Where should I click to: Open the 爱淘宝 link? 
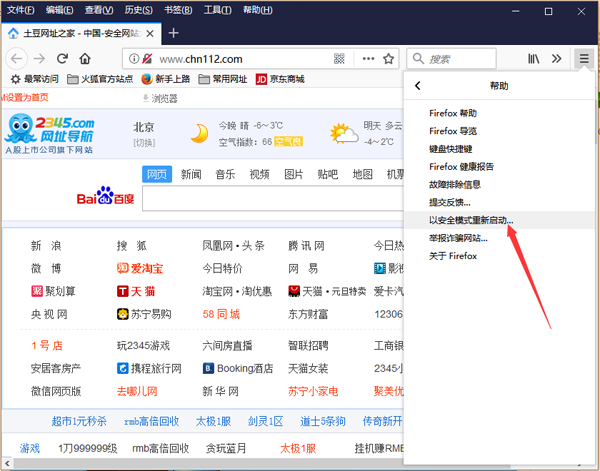tap(140, 269)
